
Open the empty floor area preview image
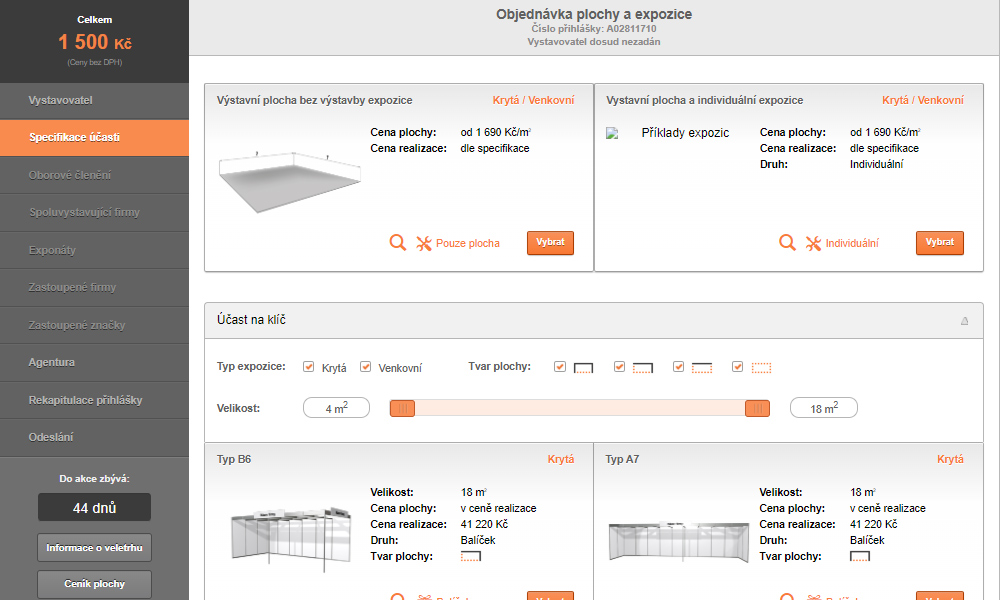click(x=290, y=180)
